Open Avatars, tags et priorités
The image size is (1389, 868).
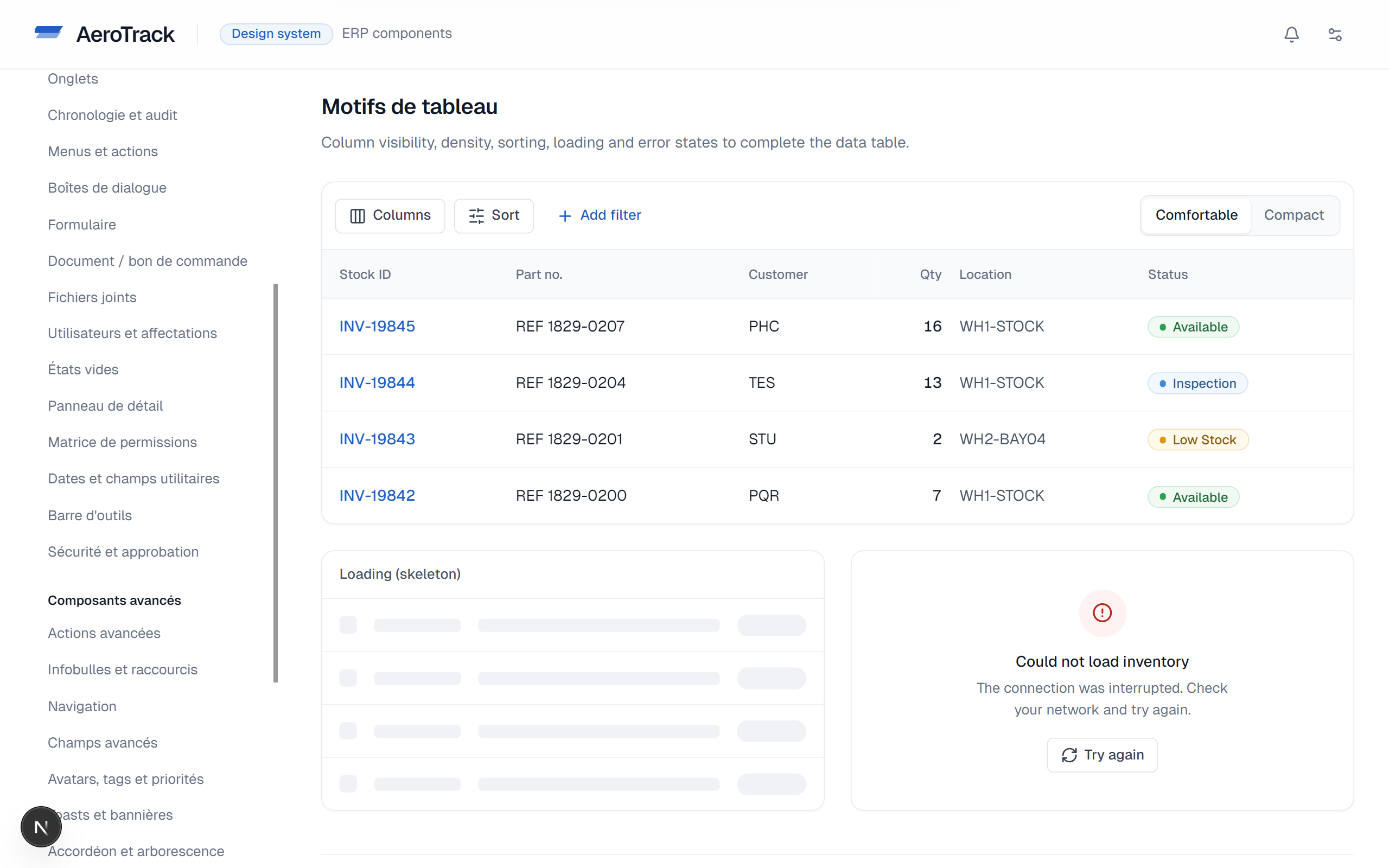pyautogui.click(x=126, y=779)
